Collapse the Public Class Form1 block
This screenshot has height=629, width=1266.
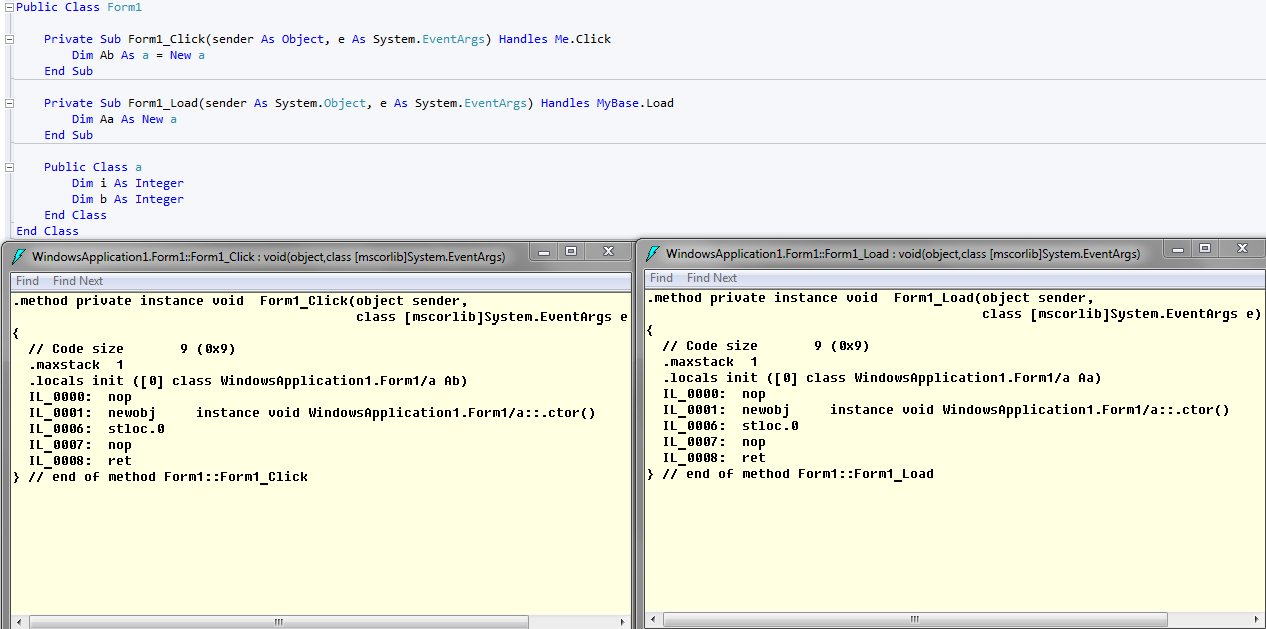point(8,7)
